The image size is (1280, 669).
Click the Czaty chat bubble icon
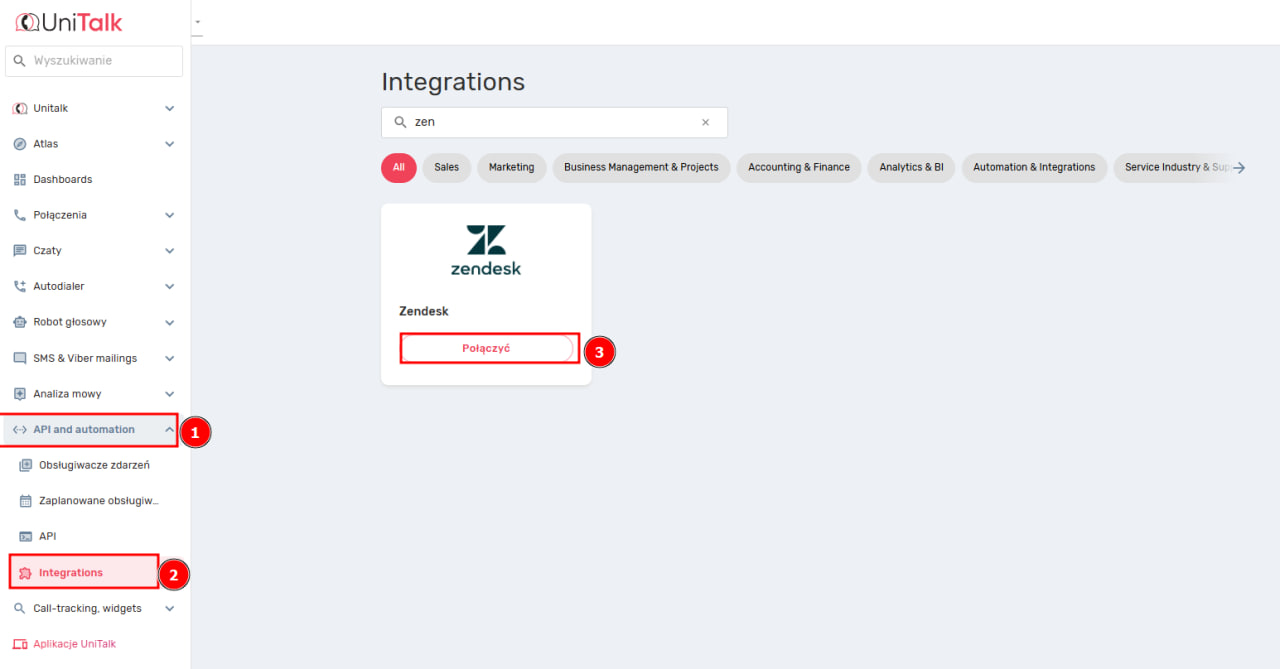pos(20,251)
